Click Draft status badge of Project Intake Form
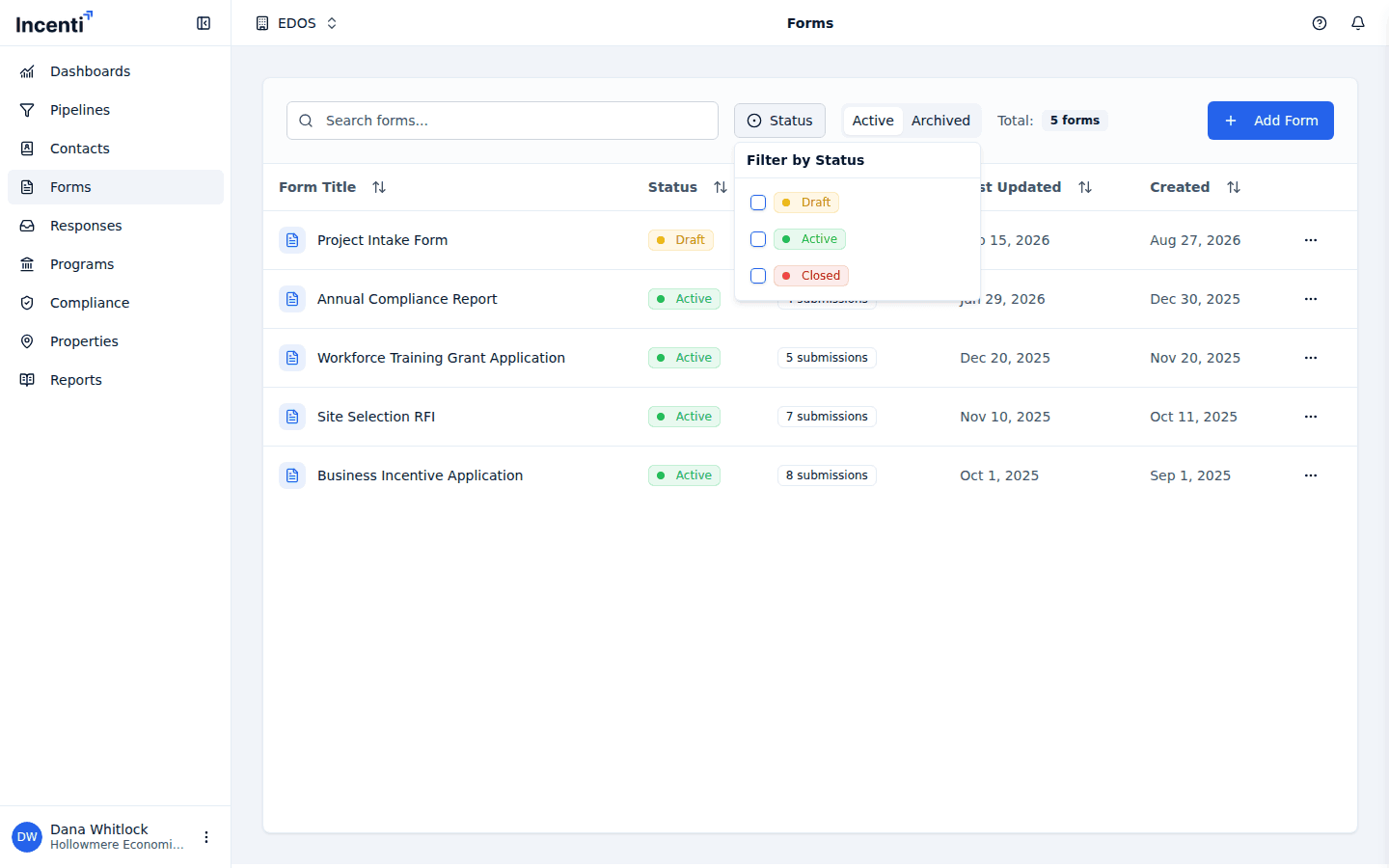The width and height of the screenshot is (1389, 868). pos(681,240)
